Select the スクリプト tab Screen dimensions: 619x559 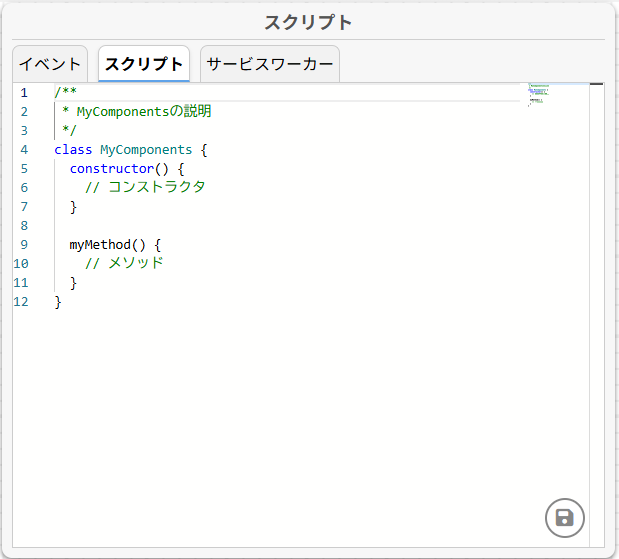coord(144,64)
